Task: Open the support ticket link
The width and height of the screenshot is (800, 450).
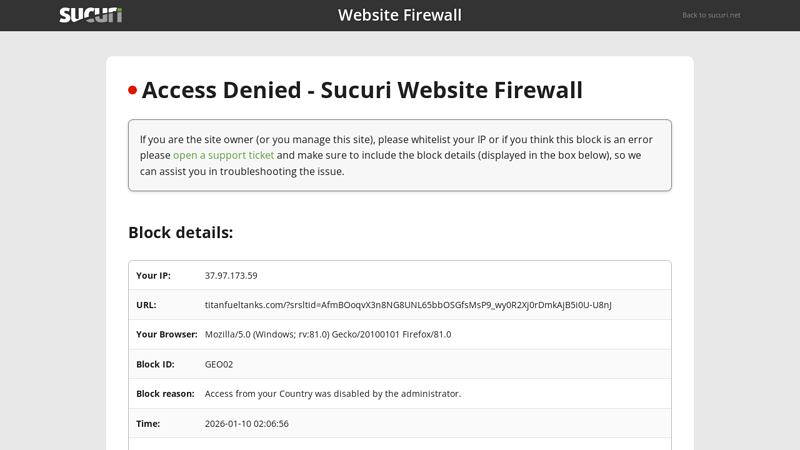Action: [x=223, y=155]
